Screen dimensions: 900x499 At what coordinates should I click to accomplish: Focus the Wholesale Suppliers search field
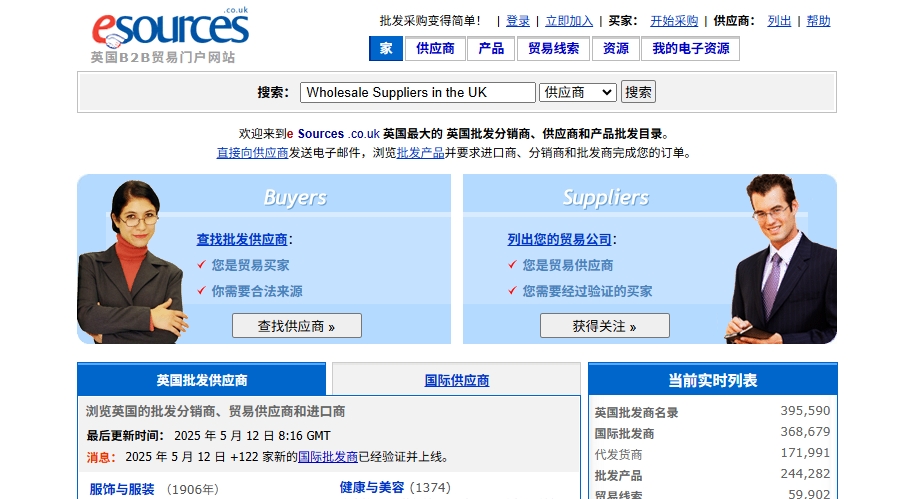click(x=418, y=92)
